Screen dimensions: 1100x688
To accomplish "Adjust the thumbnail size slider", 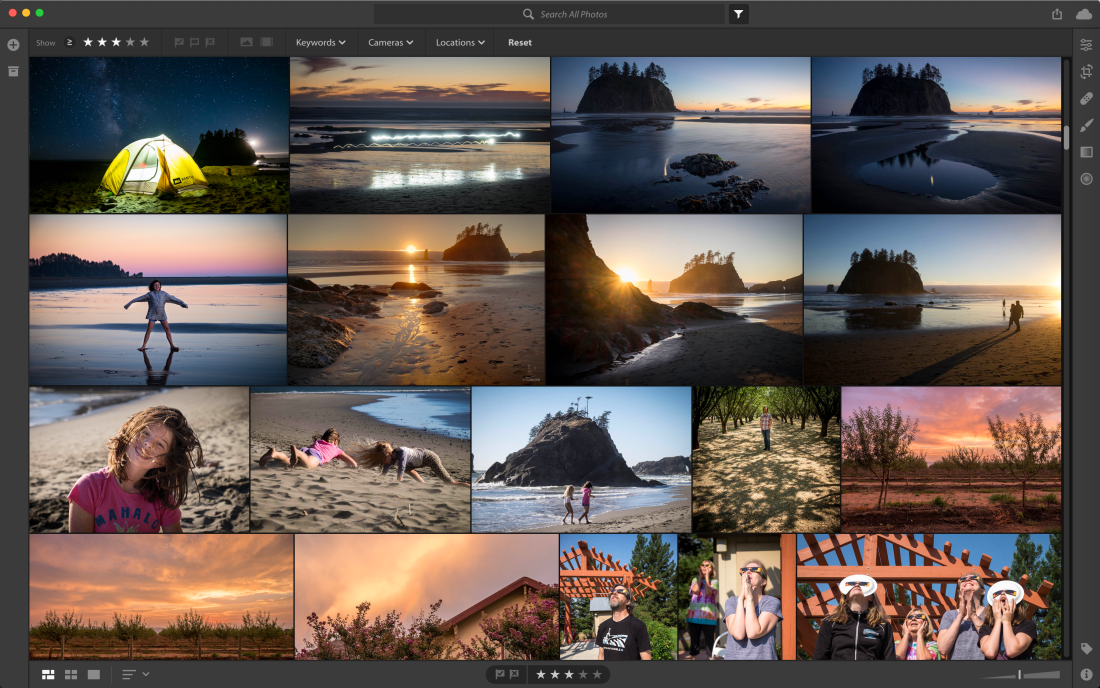I will pos(1020,675).
